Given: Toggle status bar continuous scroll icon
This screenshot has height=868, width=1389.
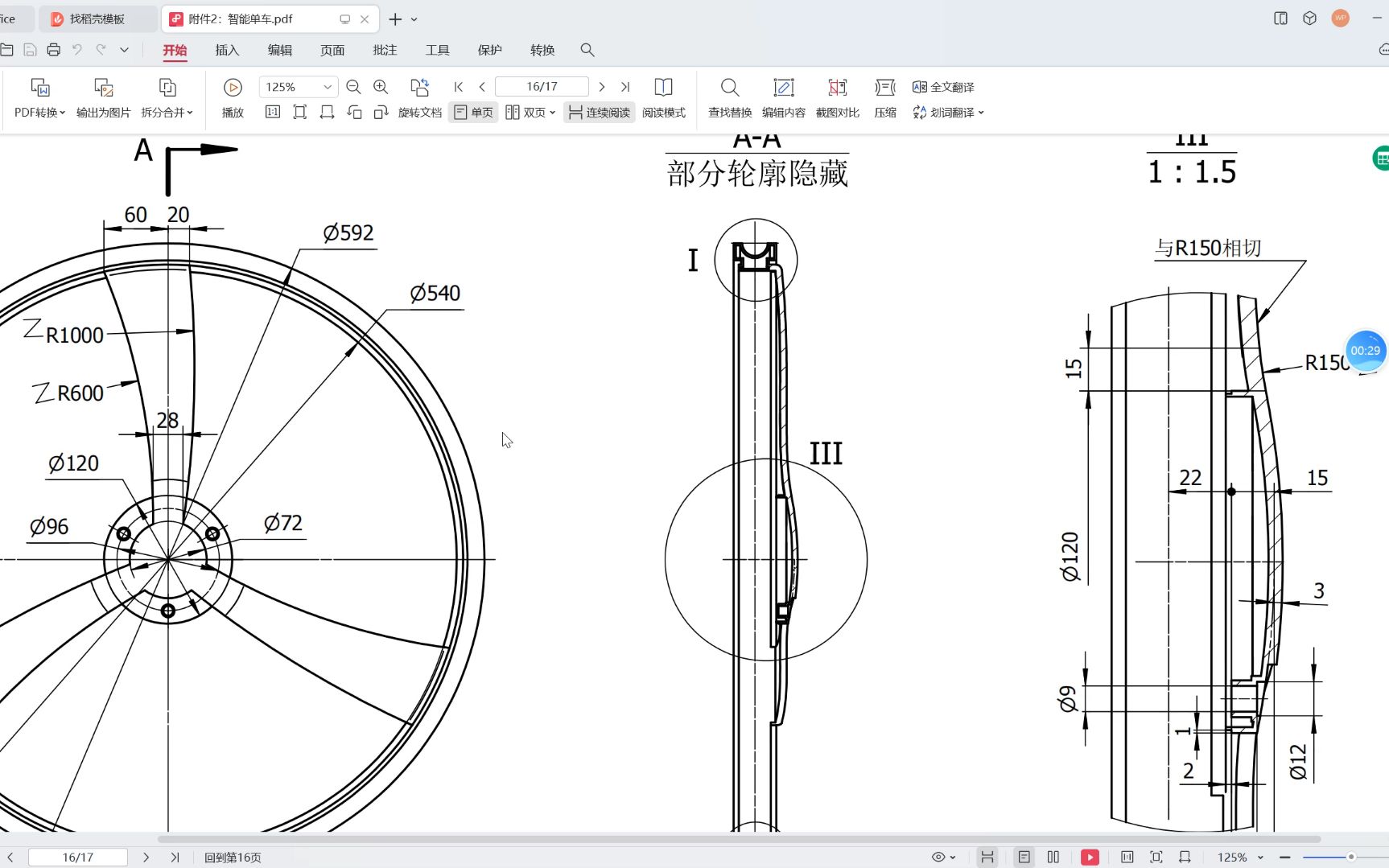Looking at the screenshot, I should tap(987, 857).
